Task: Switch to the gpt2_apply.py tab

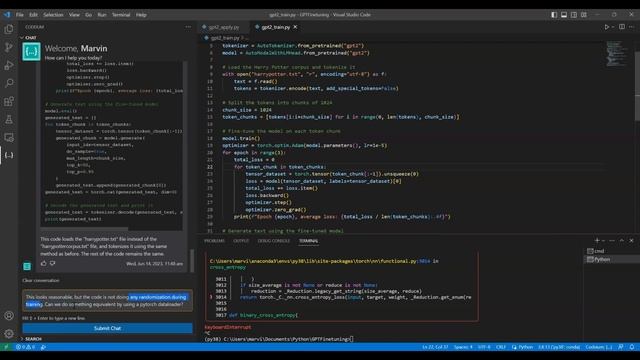Action: click(224, 27)
